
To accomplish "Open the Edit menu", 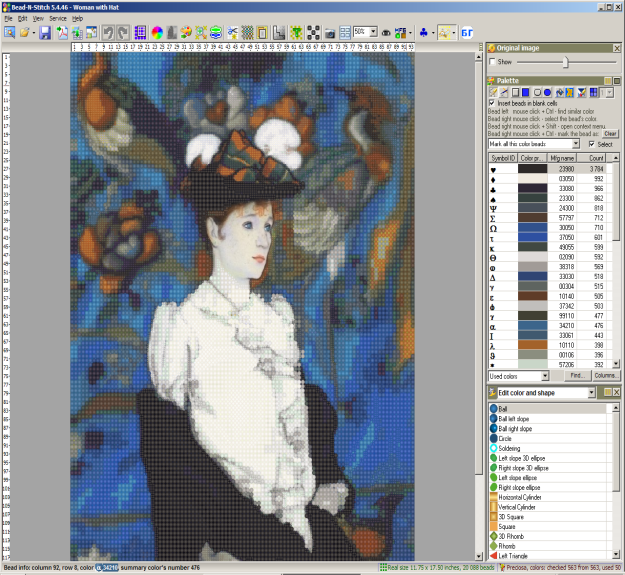I will pos(23,18).
